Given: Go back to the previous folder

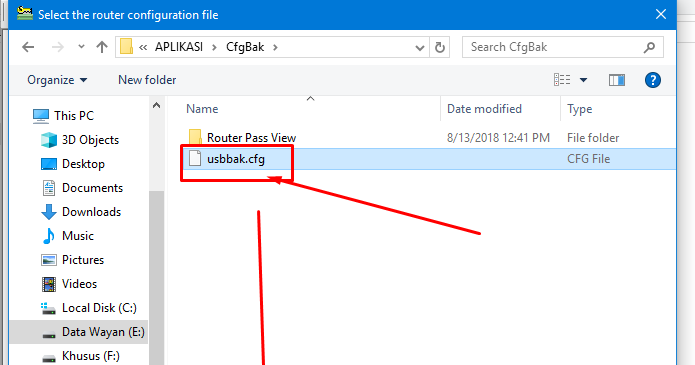Looking at the screenshot, I should coord(28,47).
